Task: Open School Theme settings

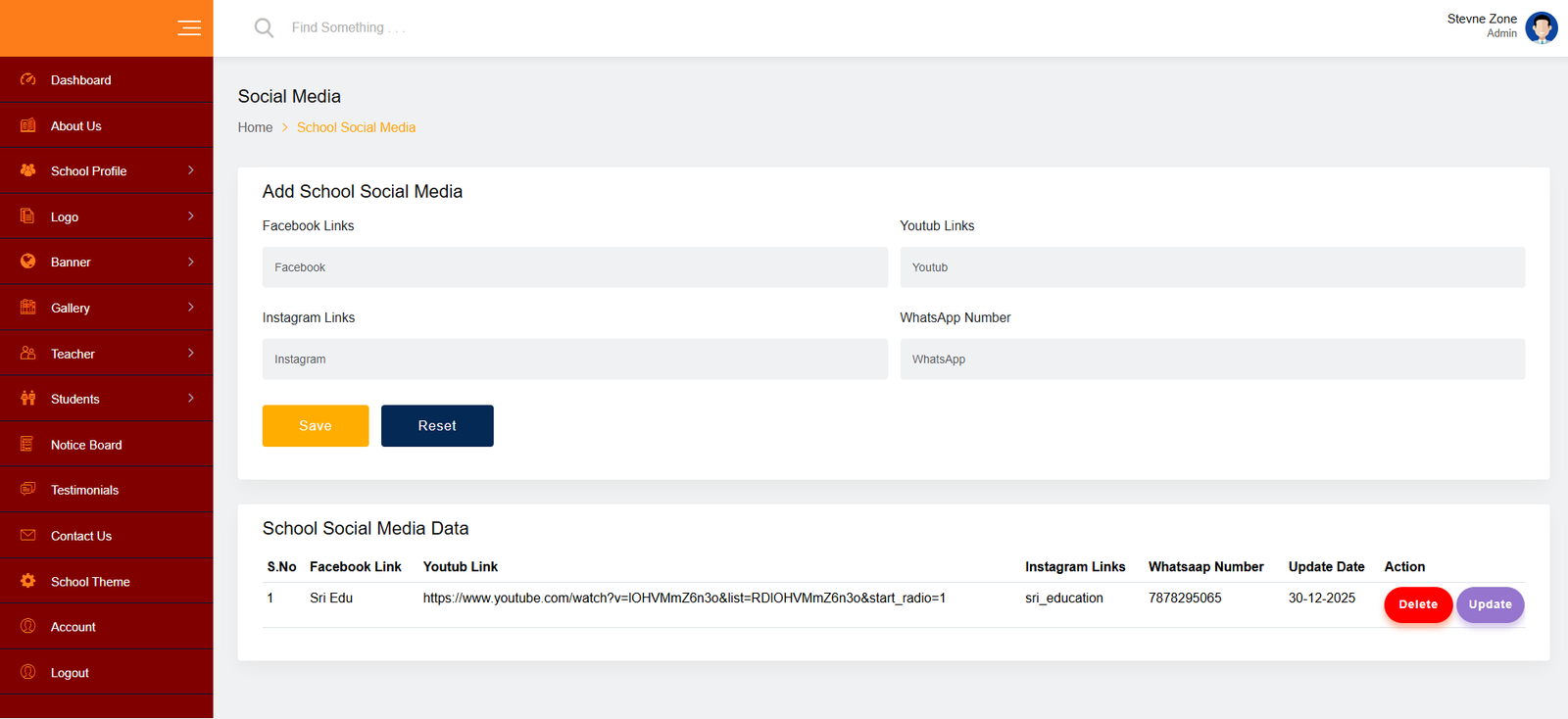Action: [x=106, y=582]
